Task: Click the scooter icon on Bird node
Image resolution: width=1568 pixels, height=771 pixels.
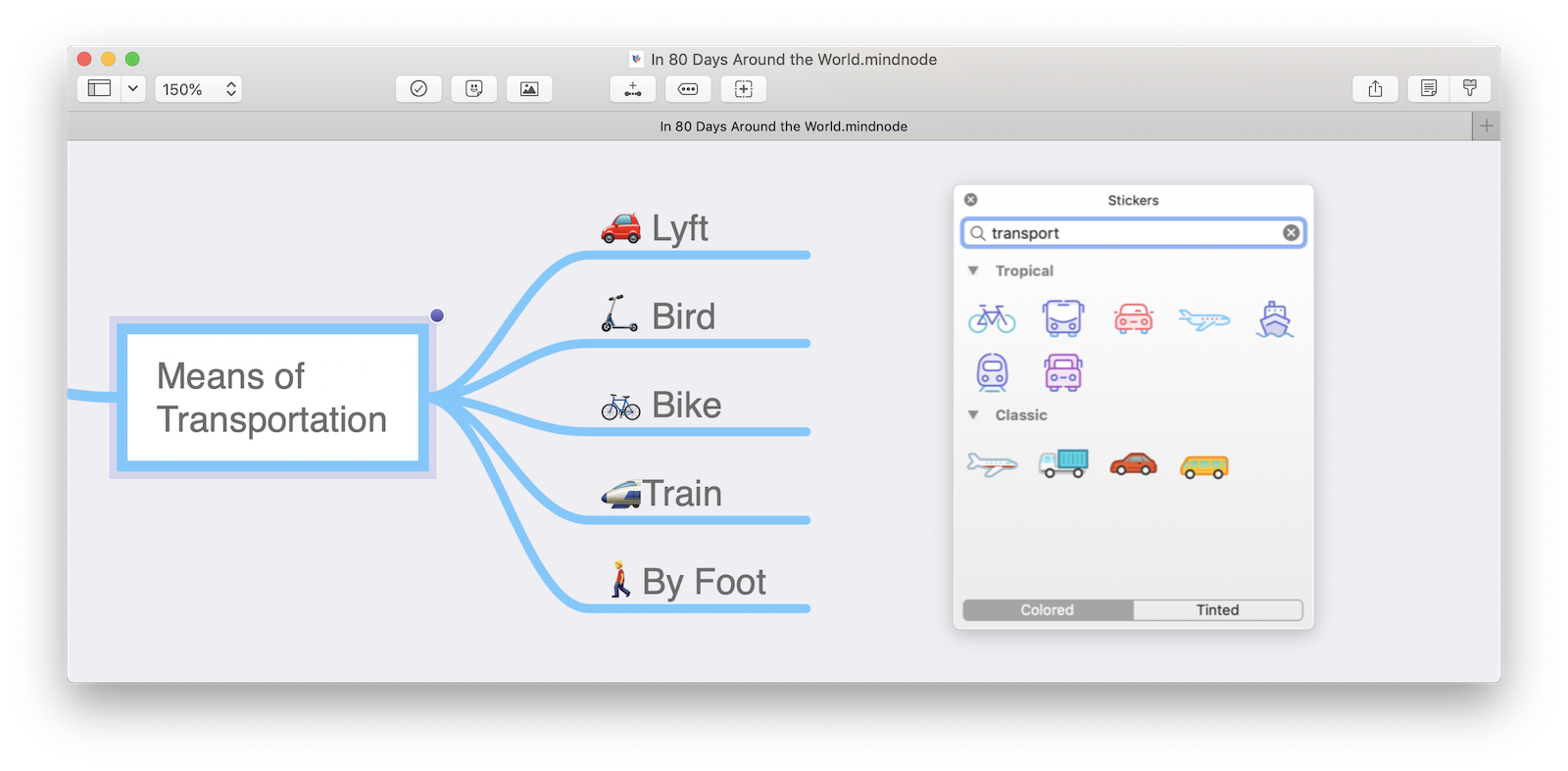Action: (619, 314)
